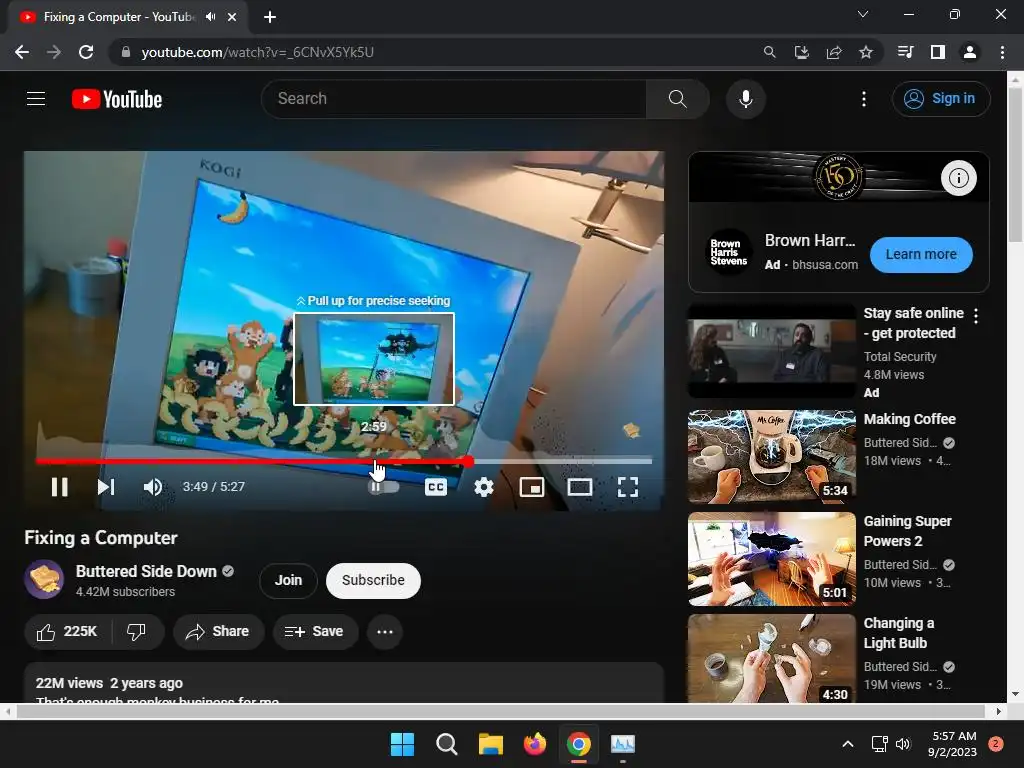This screenshot has width=1024, height=768.
Task: Open Stay safe online ad title
Action: [913, 323]
